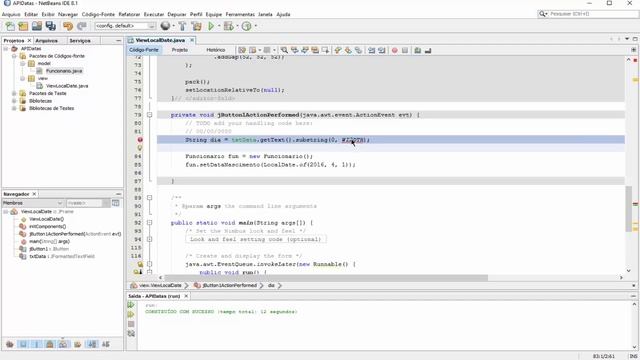Click the Find Previous Occurrence editor icon
Viewport: 640px width, 360px height.
[294, 50]
